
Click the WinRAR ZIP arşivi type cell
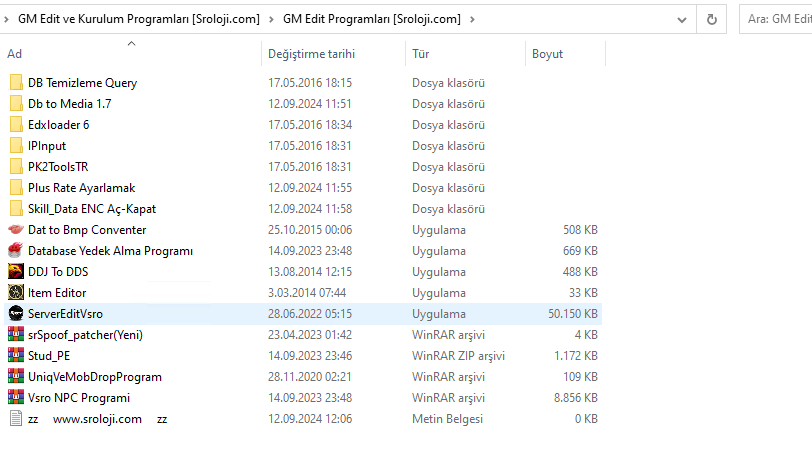pos(458,356)
